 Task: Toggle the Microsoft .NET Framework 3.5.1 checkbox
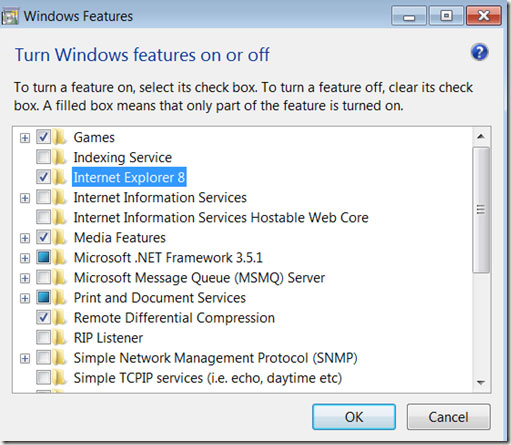(x=43, y=257)
